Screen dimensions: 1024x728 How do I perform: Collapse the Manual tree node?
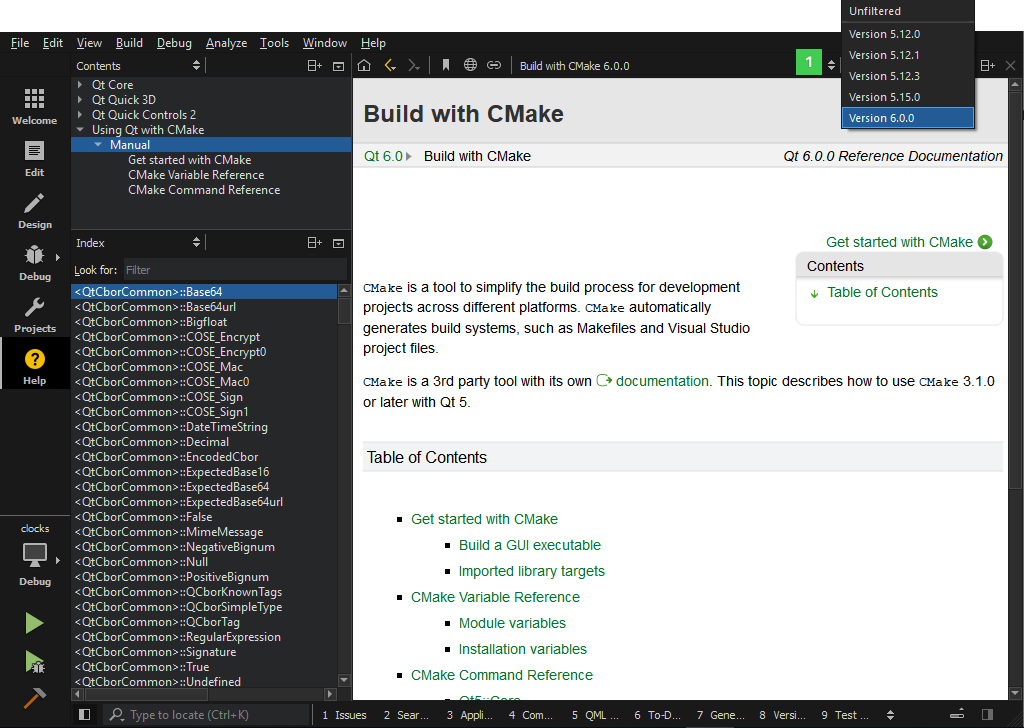pyautogui.click(x=98, y=145)
